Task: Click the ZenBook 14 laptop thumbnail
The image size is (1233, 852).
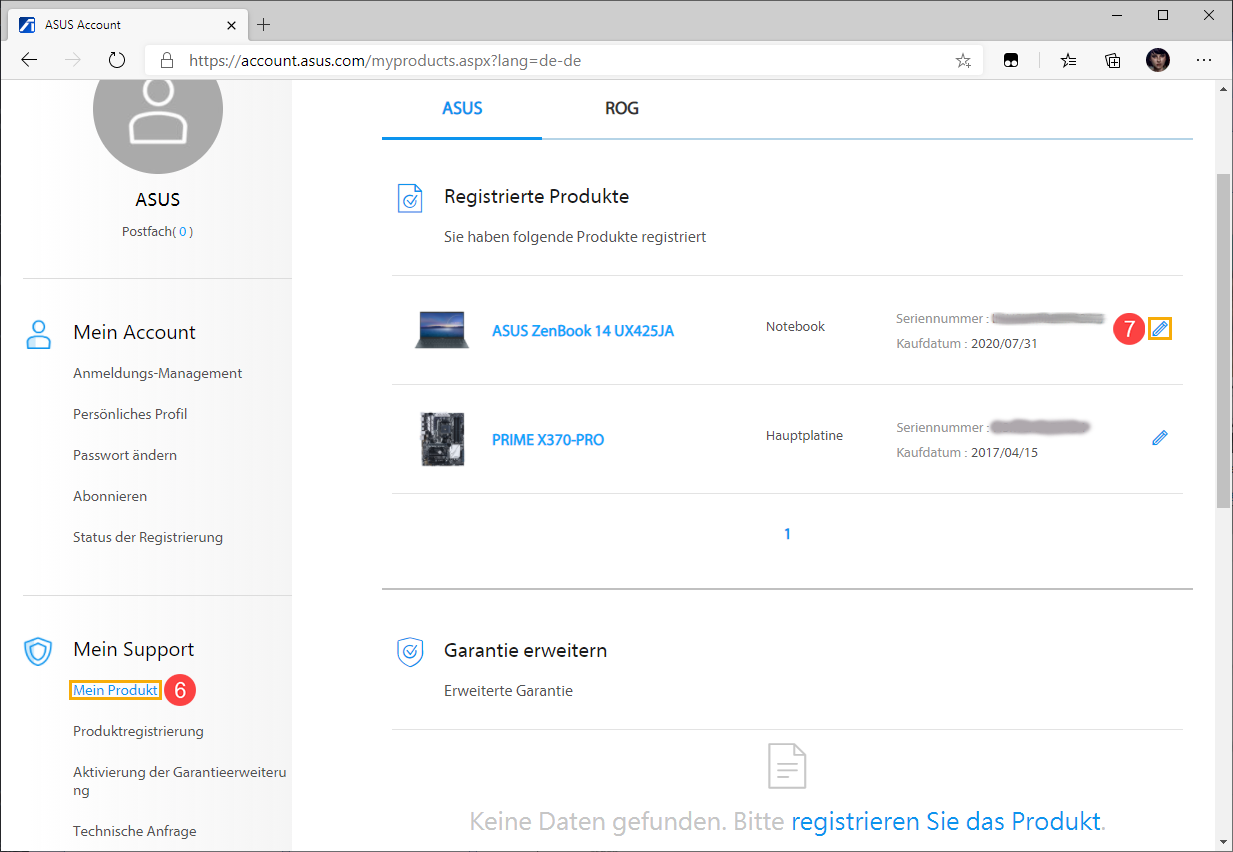Action: tap(441, 330)
